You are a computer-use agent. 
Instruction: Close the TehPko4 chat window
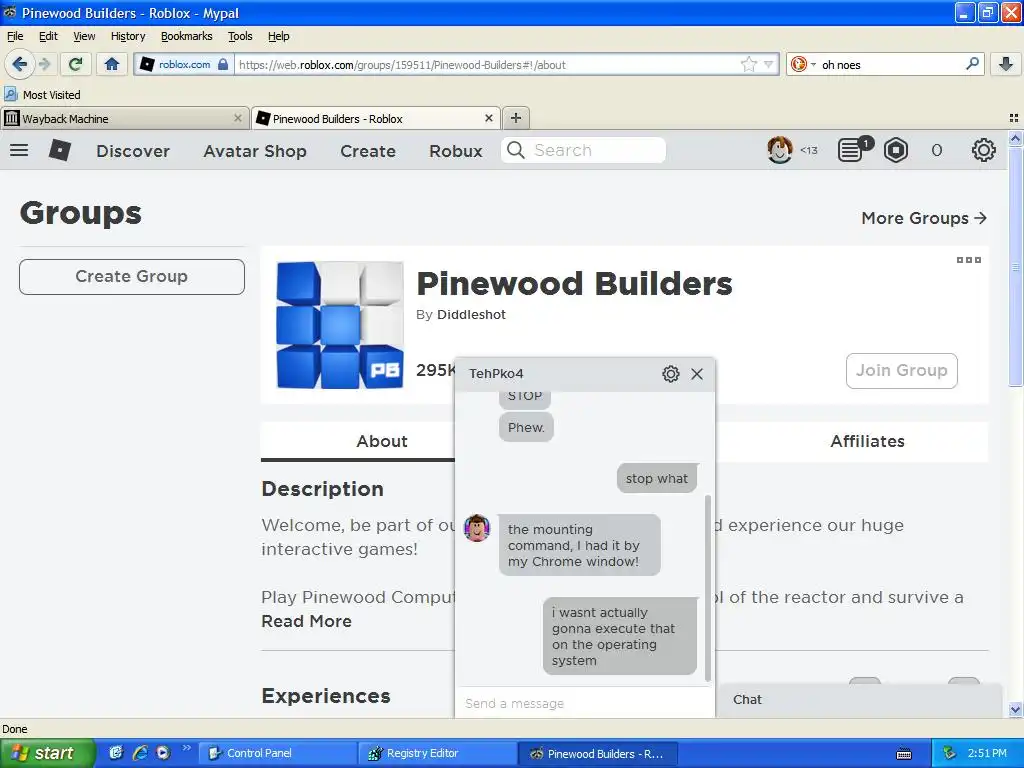pos(697,374)
